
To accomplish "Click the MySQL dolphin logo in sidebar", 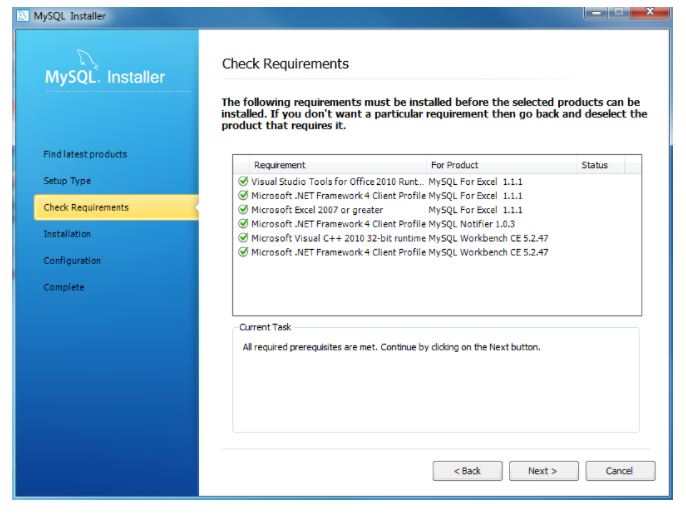I will click(x=88, y=59).
